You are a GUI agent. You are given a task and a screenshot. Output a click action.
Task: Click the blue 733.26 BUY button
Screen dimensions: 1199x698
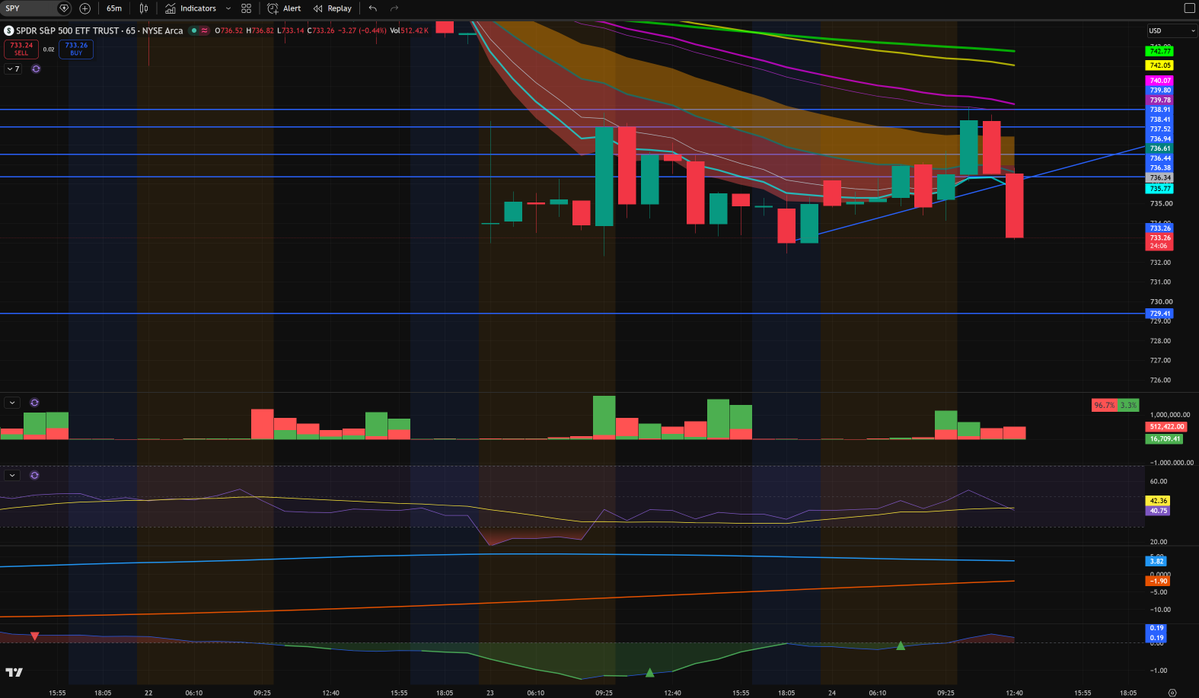(x=76, y=49)
